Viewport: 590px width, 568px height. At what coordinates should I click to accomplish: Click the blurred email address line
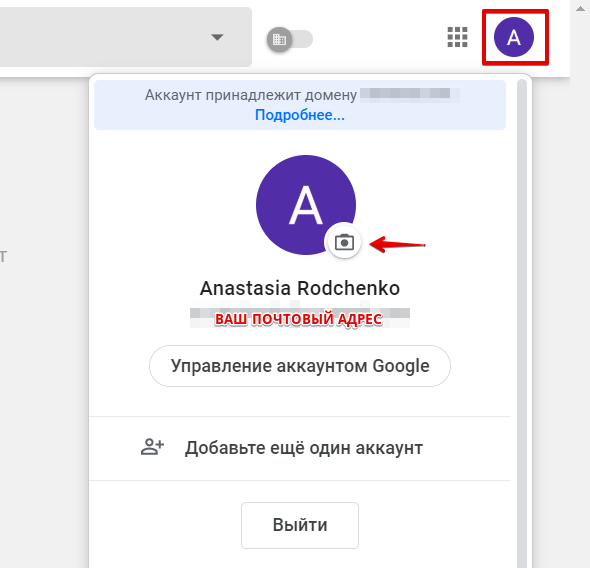point(300,318)
